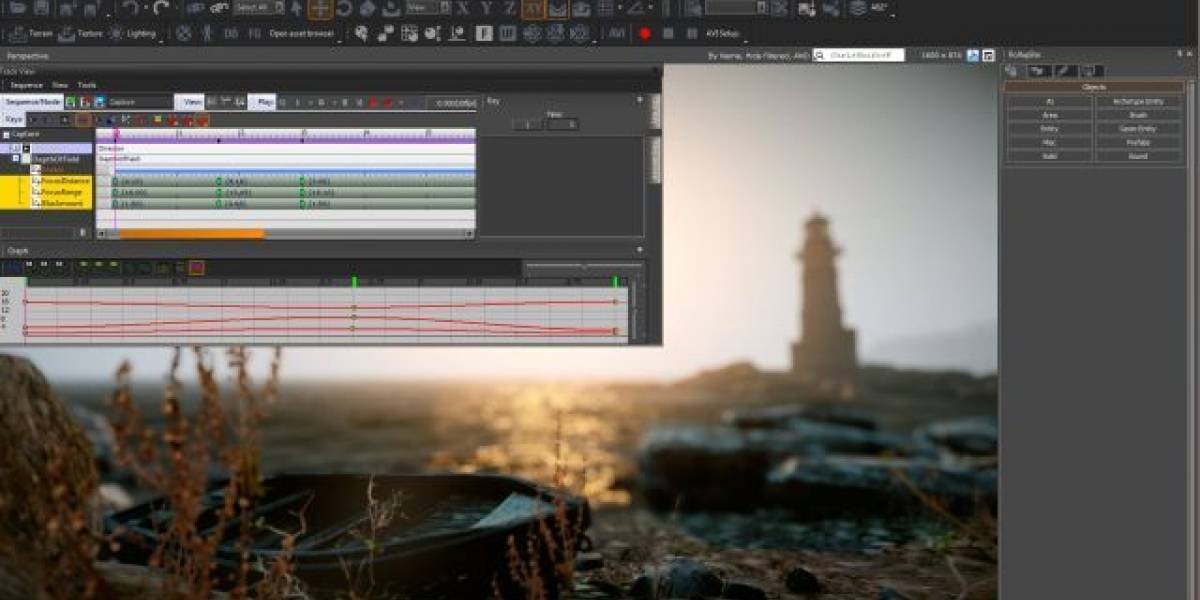Viewport: 1200px width, 600px height.
Task: Open the Select All filter dropdown
Action: click(x=258, y=8)
